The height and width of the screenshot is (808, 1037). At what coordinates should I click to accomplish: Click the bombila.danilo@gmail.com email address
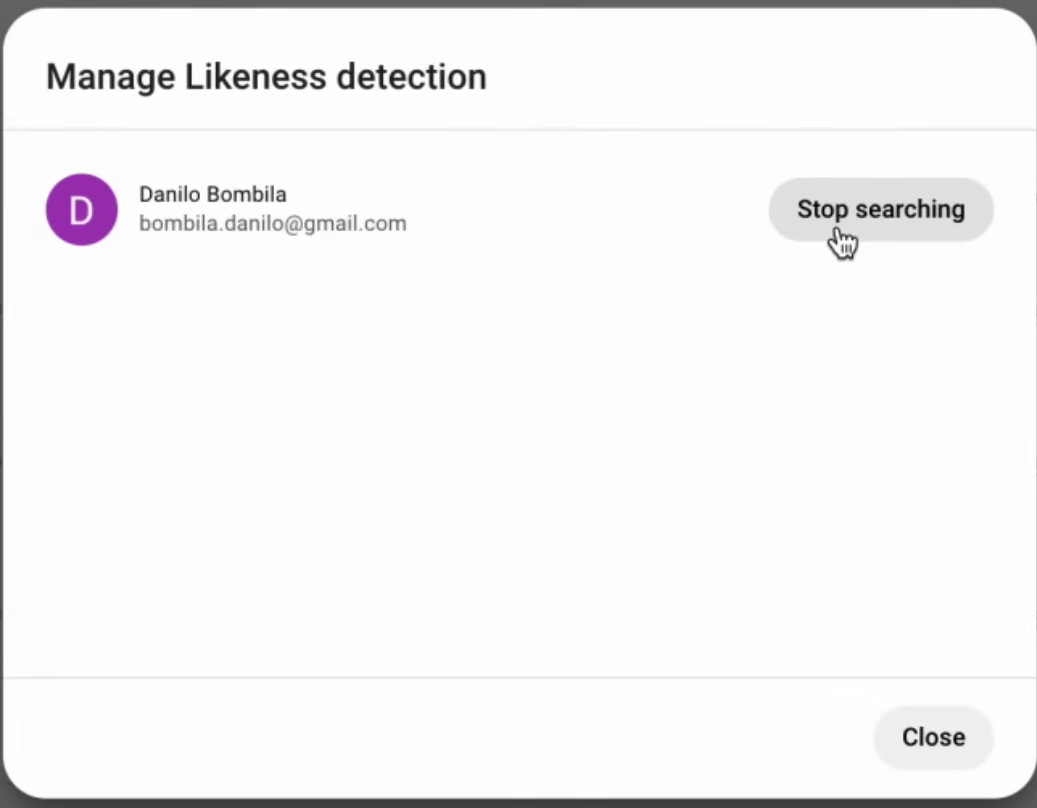(272, 224)
